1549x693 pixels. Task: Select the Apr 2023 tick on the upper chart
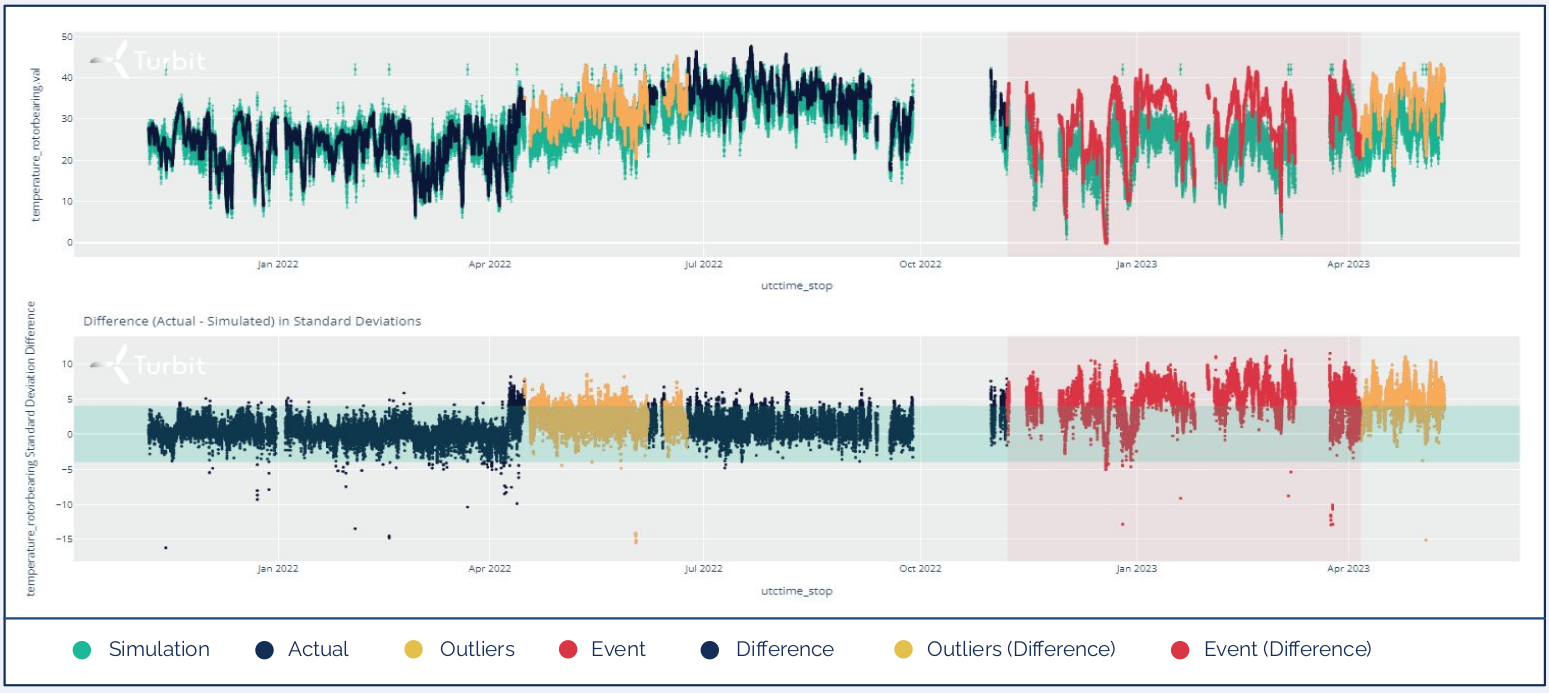point(1348,265)
